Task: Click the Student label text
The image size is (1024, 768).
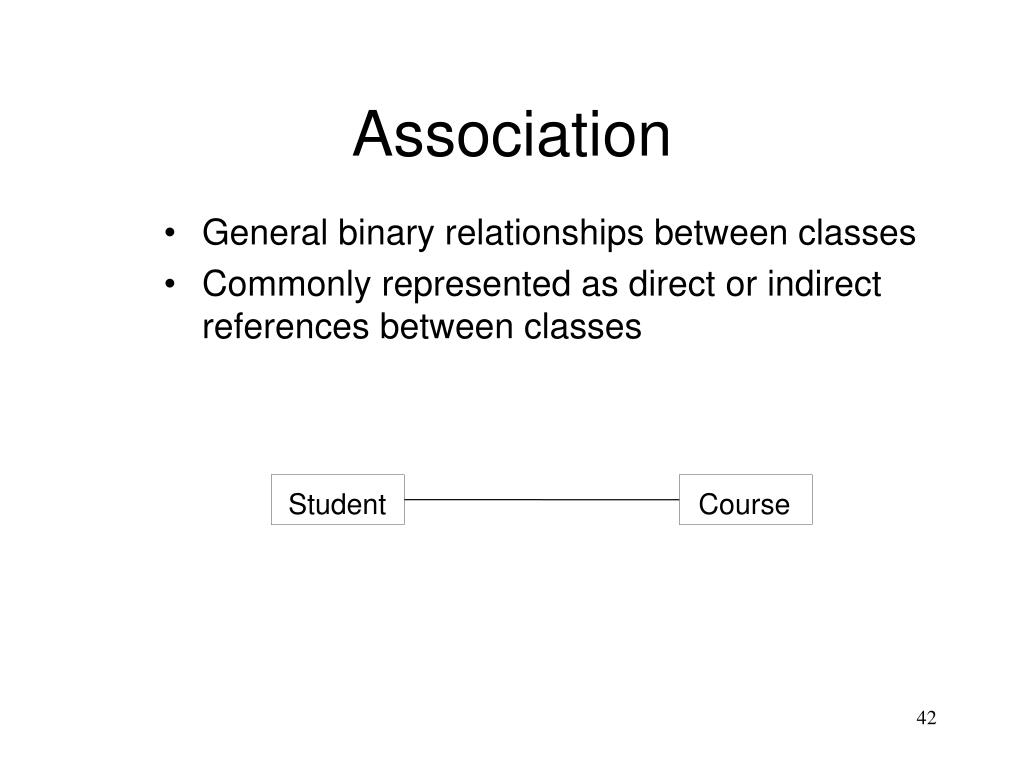Action: (x=337, y=504)
